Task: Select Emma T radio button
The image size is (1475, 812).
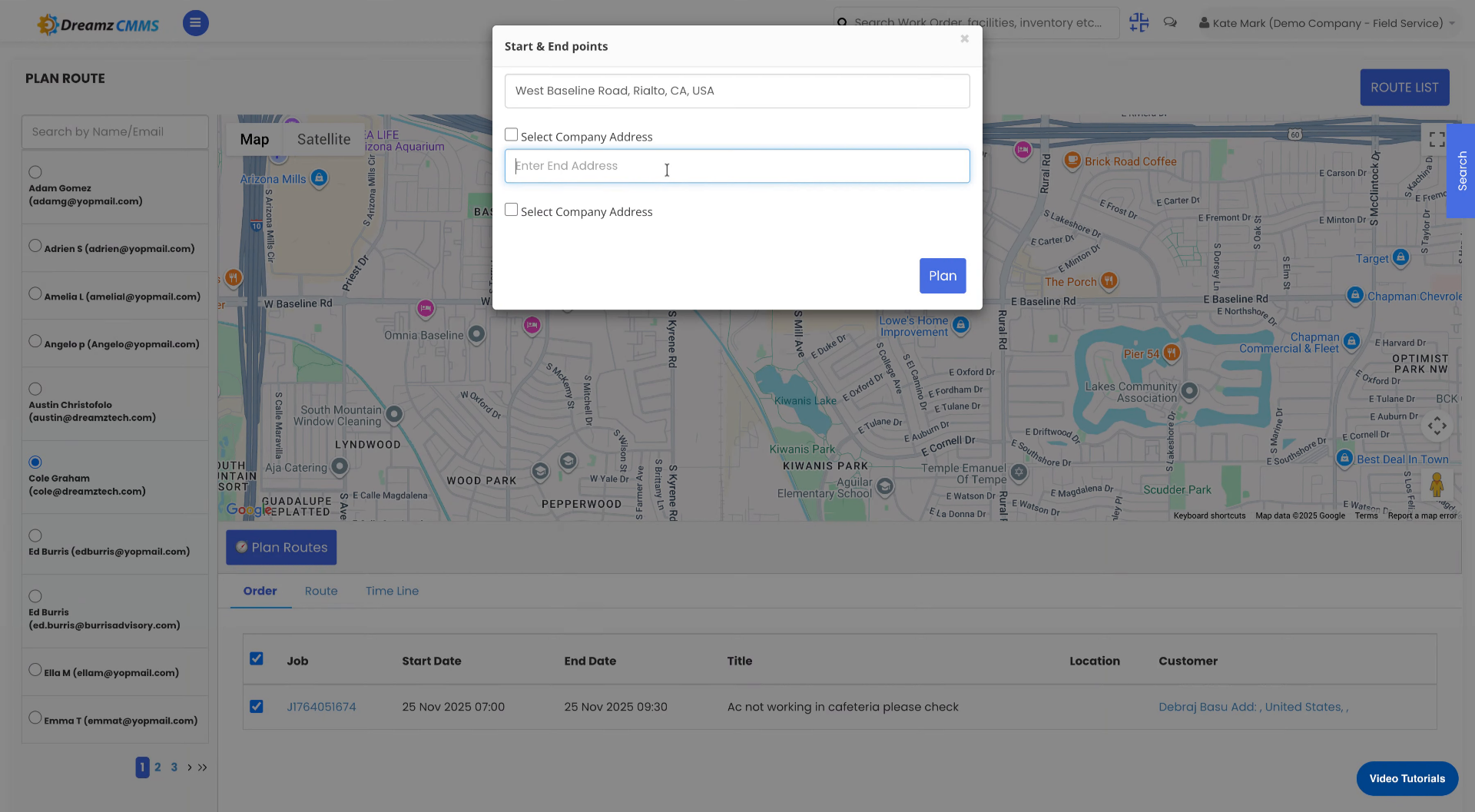Action: click(35, 718)
